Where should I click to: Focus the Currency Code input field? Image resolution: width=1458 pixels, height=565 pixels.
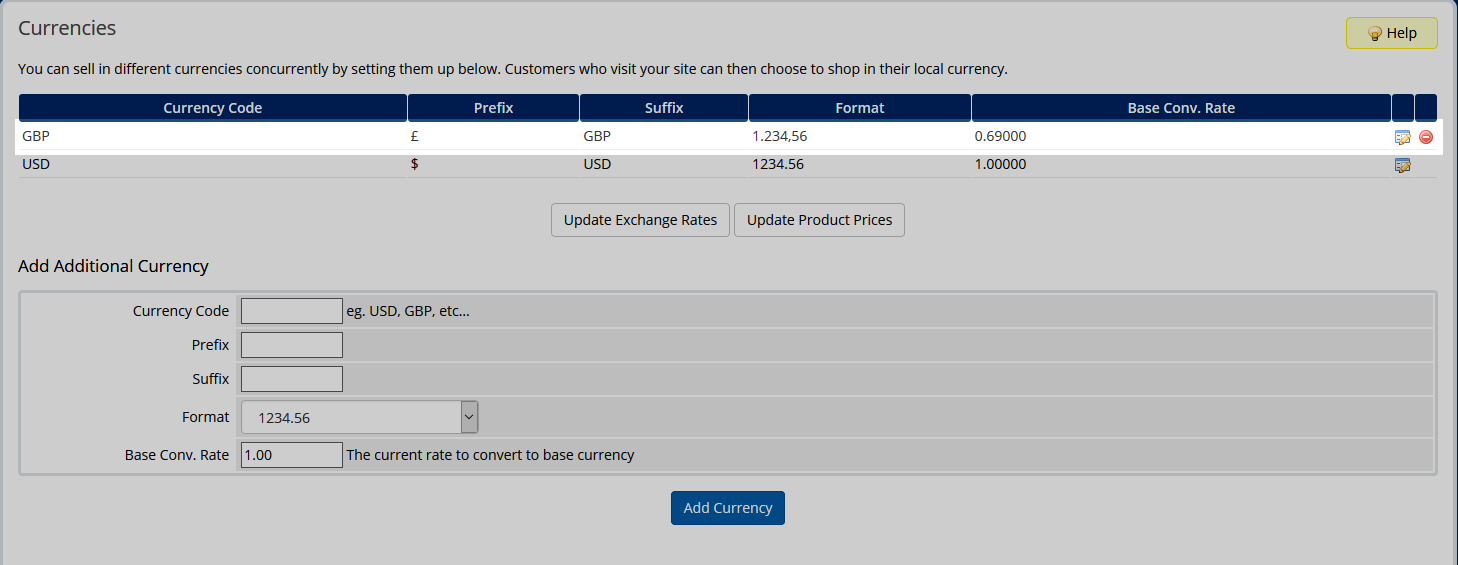292,311
